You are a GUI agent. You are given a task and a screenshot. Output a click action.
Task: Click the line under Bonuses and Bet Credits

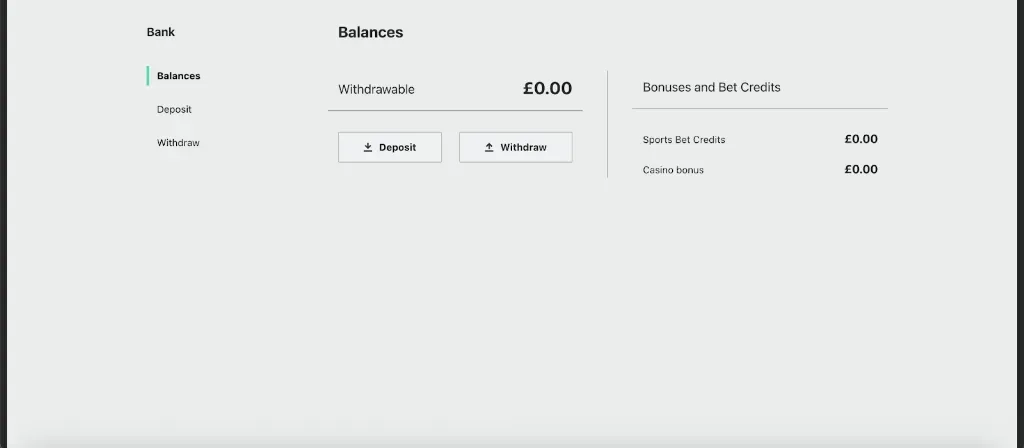coord(760,108)
